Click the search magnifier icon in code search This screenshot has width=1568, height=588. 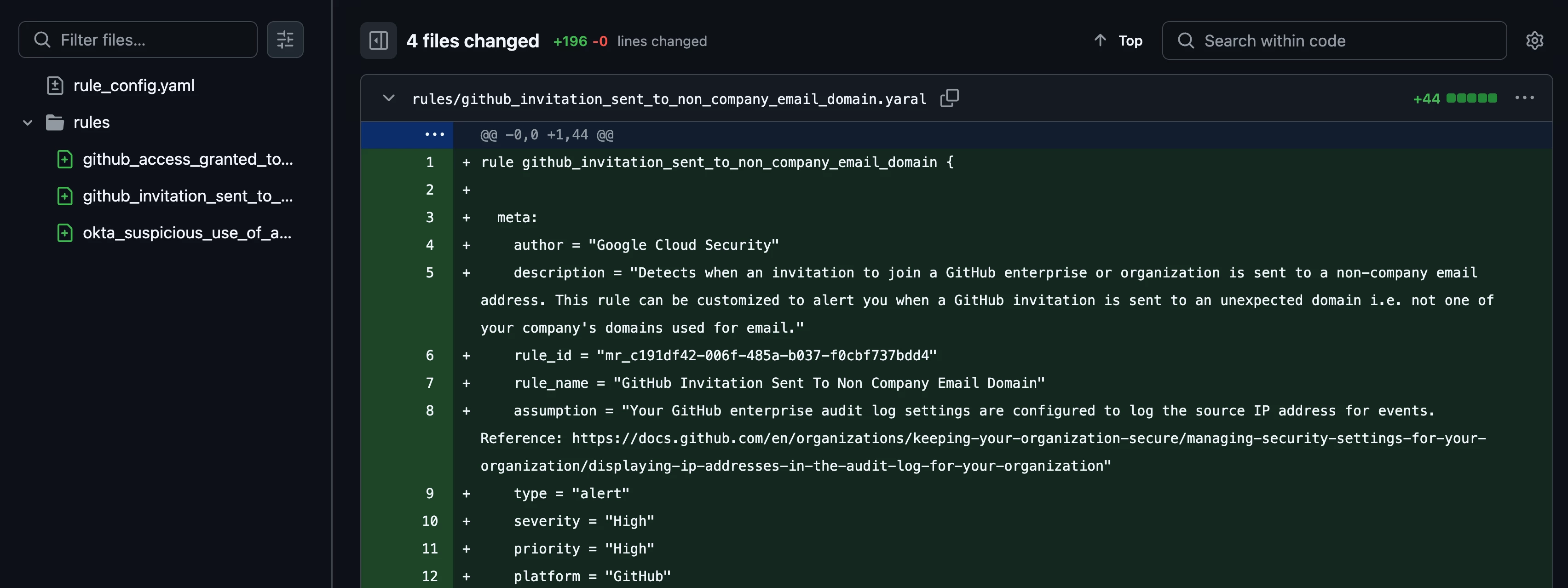pyautogui.click(x=1186, y=41)
